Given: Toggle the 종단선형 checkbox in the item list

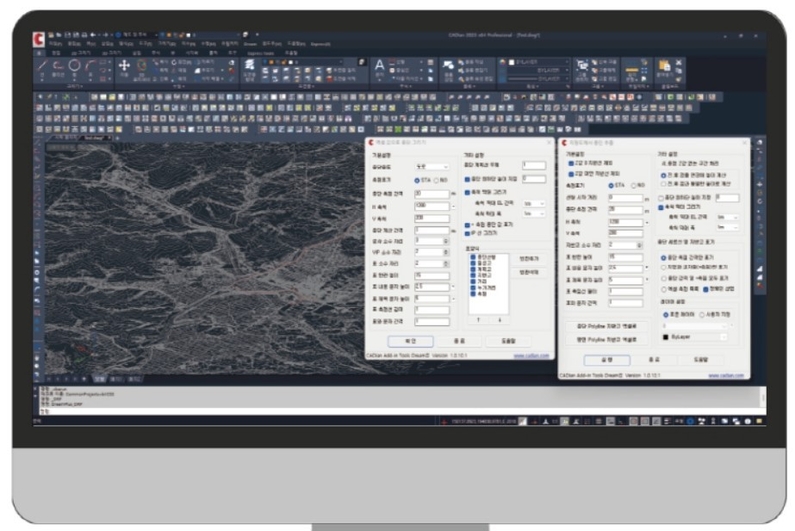Looking at the screenshot, I should pos(473,257).
